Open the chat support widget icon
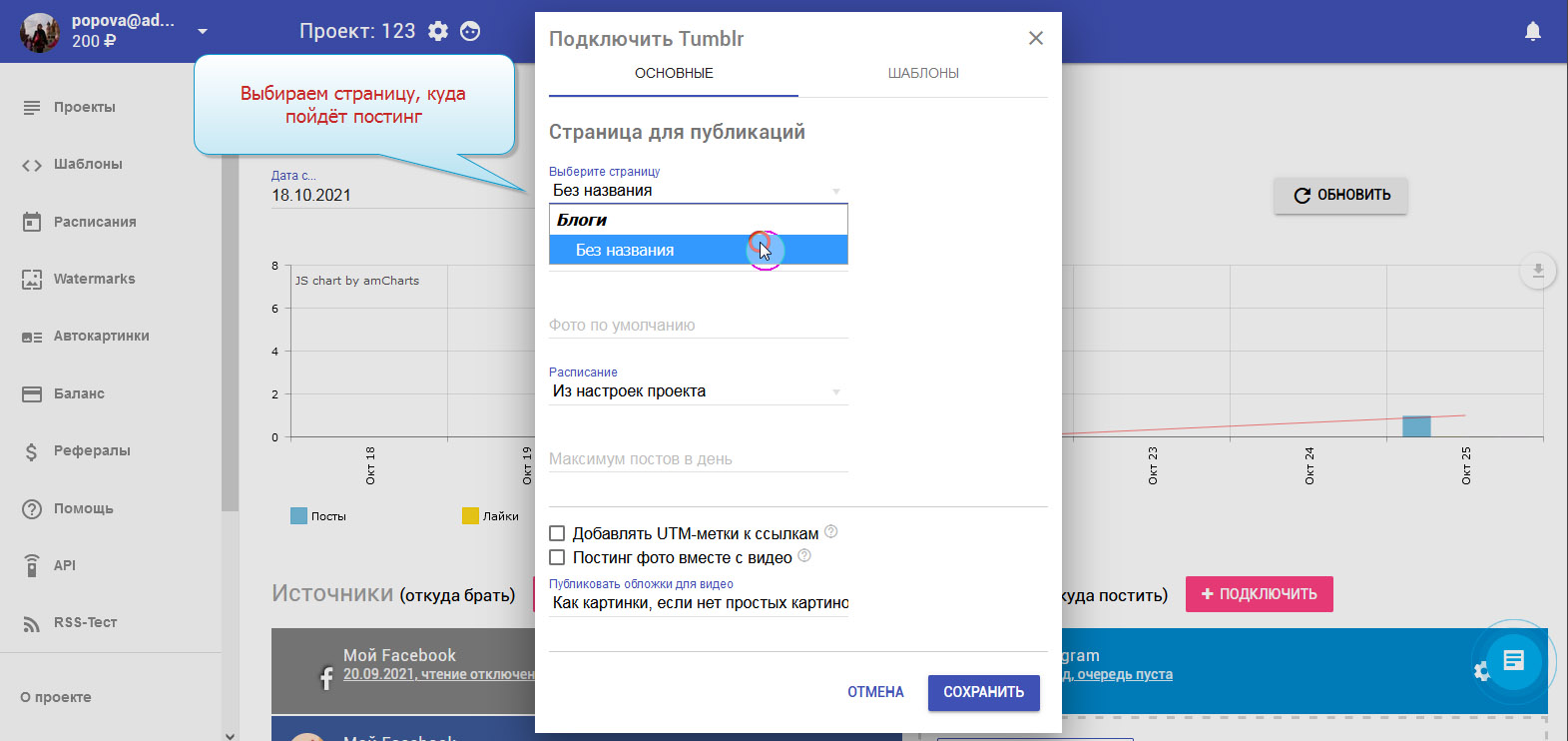 click(1513, 660)
